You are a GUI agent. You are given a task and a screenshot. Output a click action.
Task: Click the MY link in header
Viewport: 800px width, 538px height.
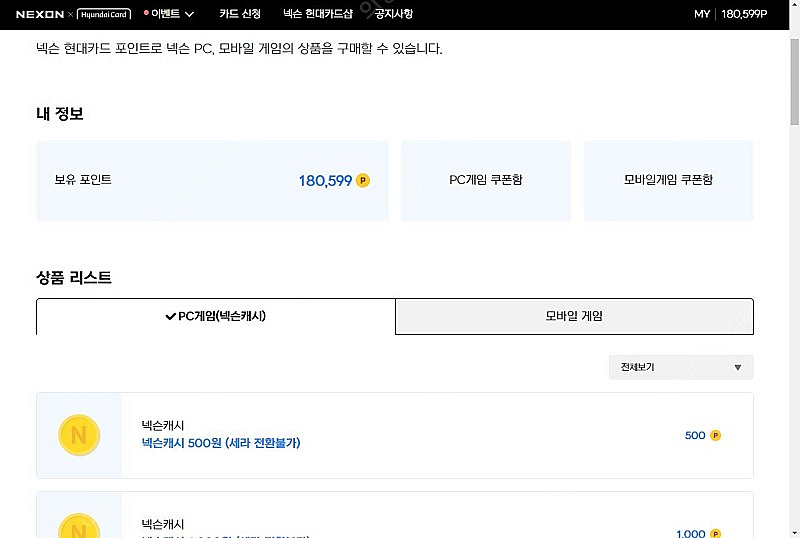coord(702,14)
